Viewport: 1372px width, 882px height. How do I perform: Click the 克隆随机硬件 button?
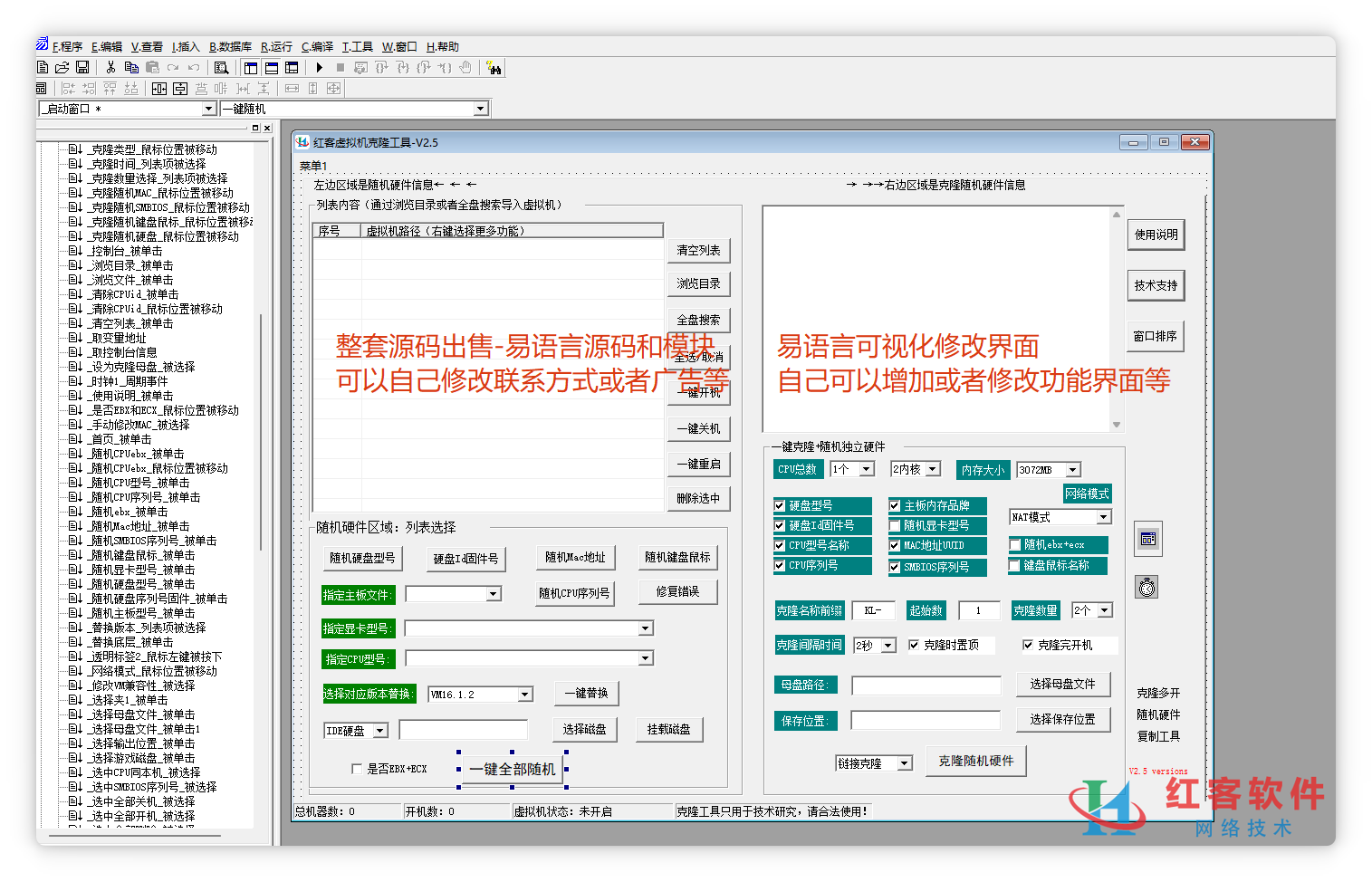point(975,761)
